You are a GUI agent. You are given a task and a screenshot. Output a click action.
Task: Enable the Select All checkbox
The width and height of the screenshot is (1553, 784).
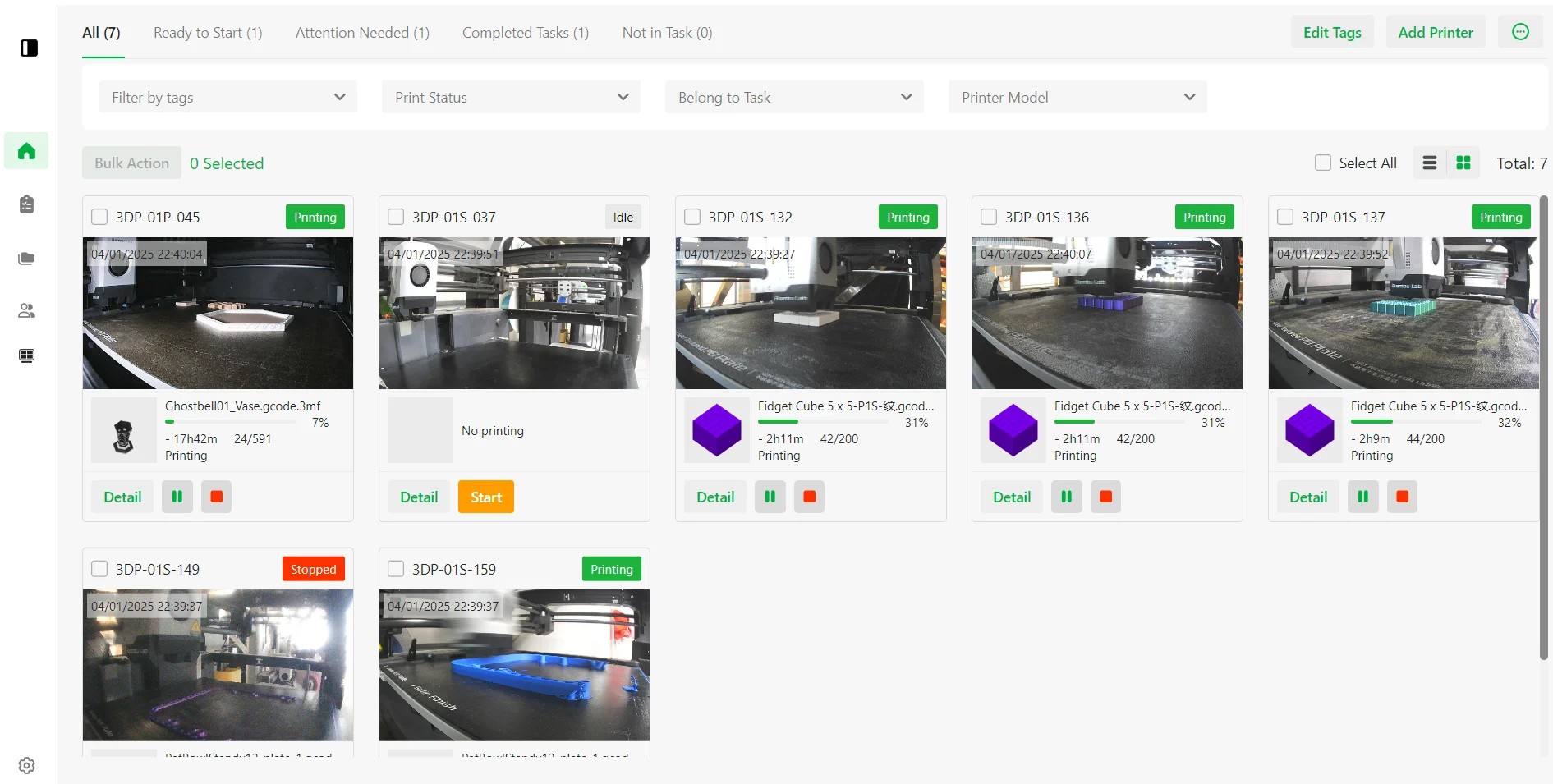click(x=1322, y=163)
